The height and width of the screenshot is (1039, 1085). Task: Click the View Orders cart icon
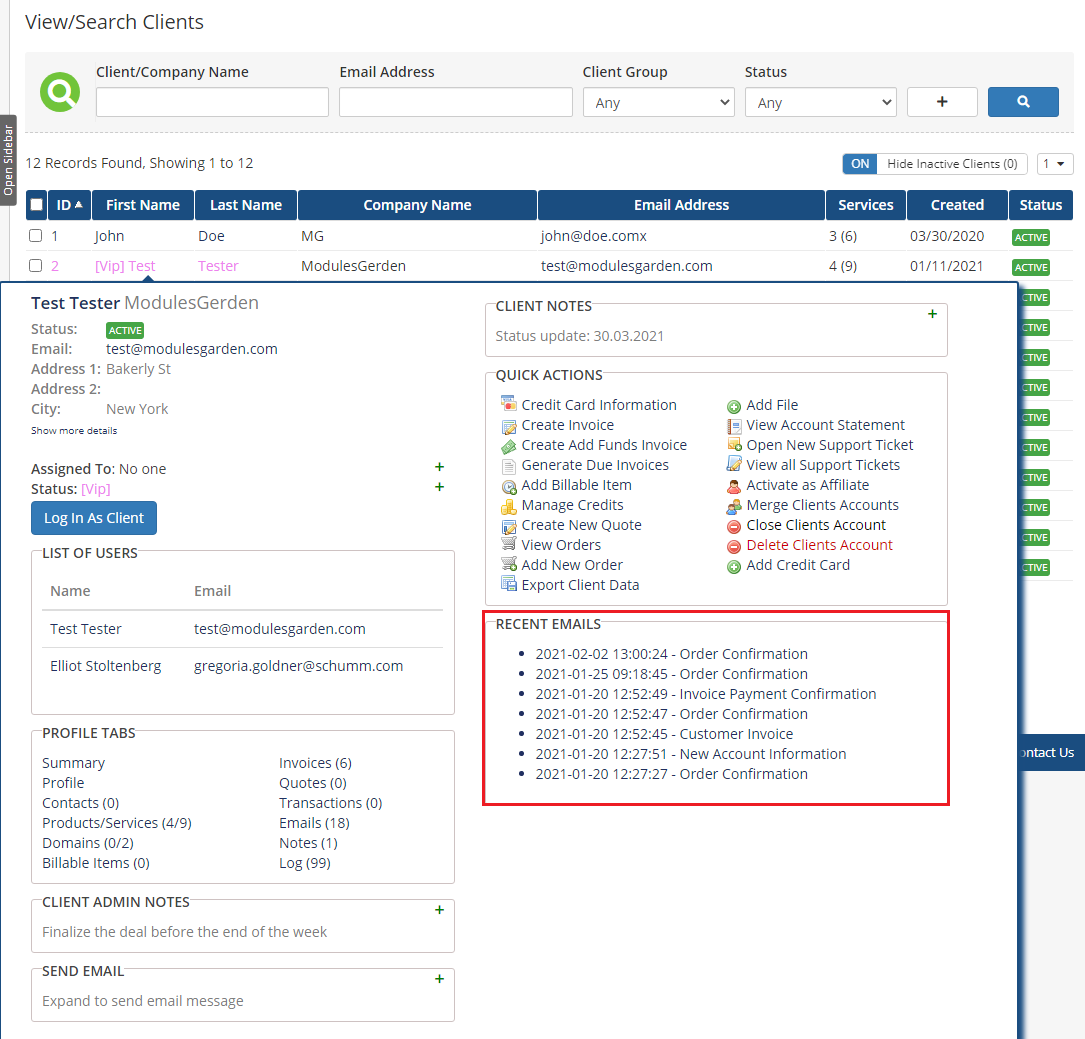point(509,544)
